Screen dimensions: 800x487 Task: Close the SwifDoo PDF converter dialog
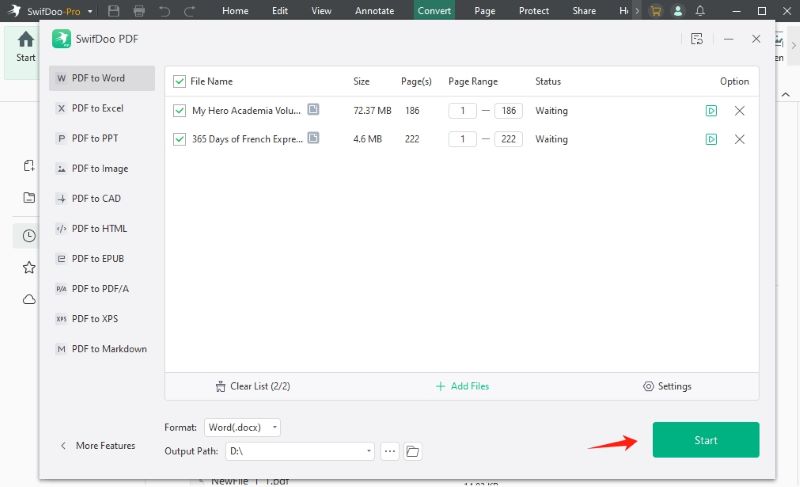coord(756,39)
